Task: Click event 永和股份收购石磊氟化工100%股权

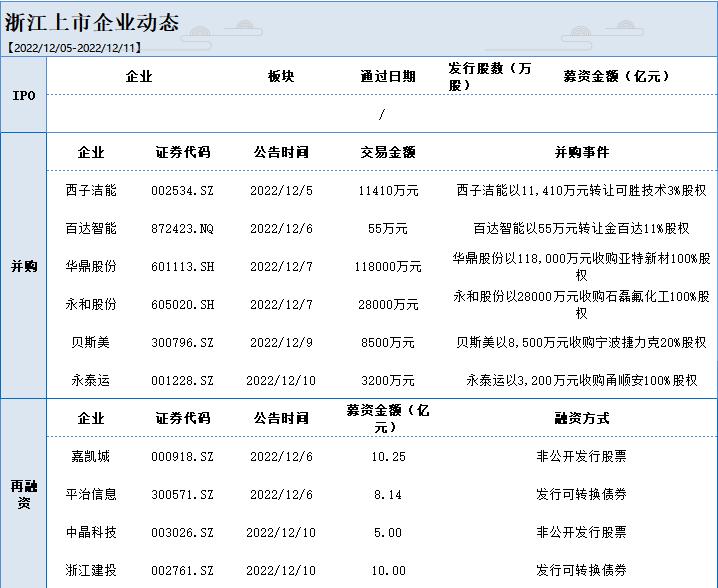Action: tap(582, 305)
